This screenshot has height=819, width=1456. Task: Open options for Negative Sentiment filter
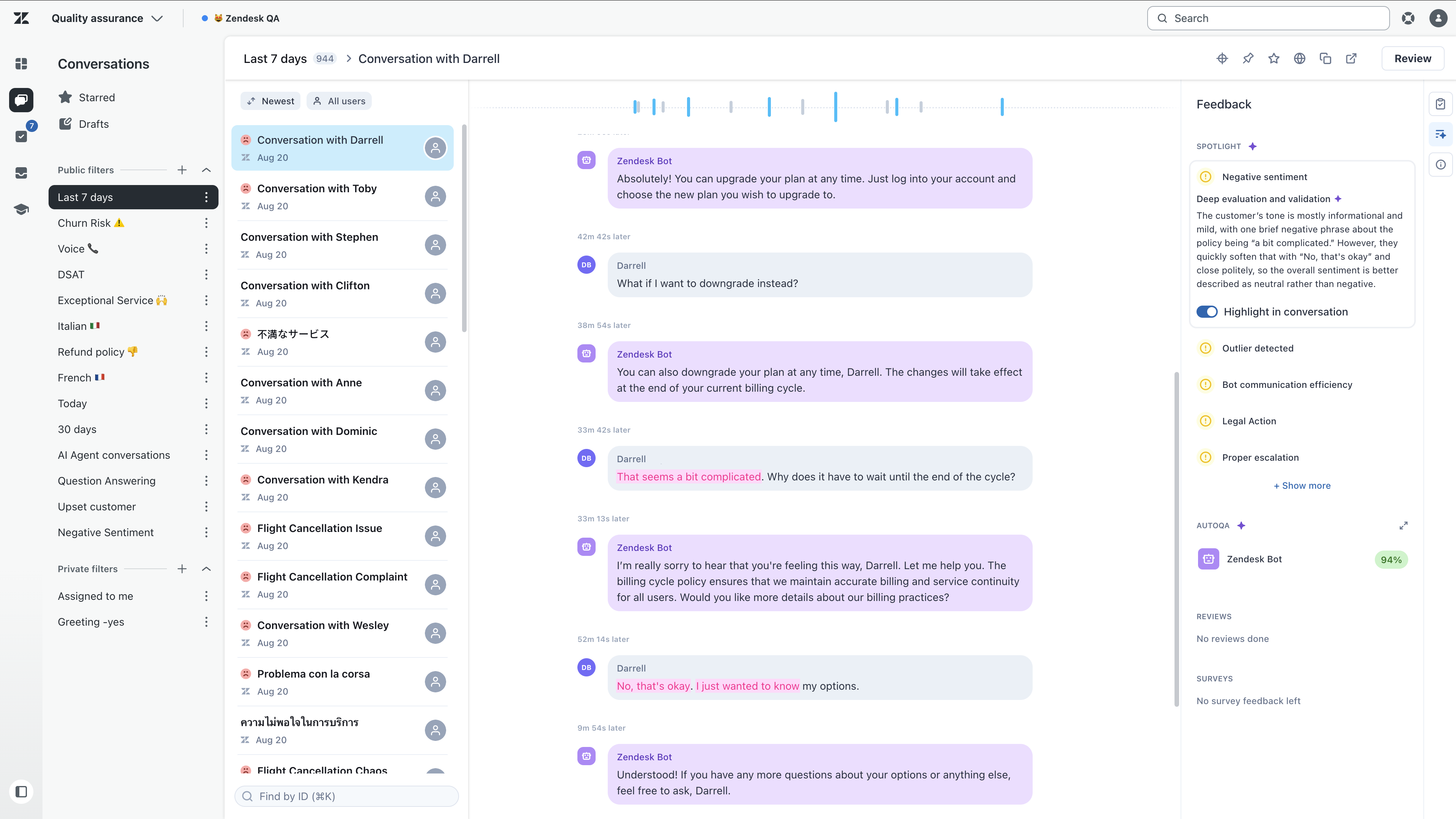coord(206,533)
